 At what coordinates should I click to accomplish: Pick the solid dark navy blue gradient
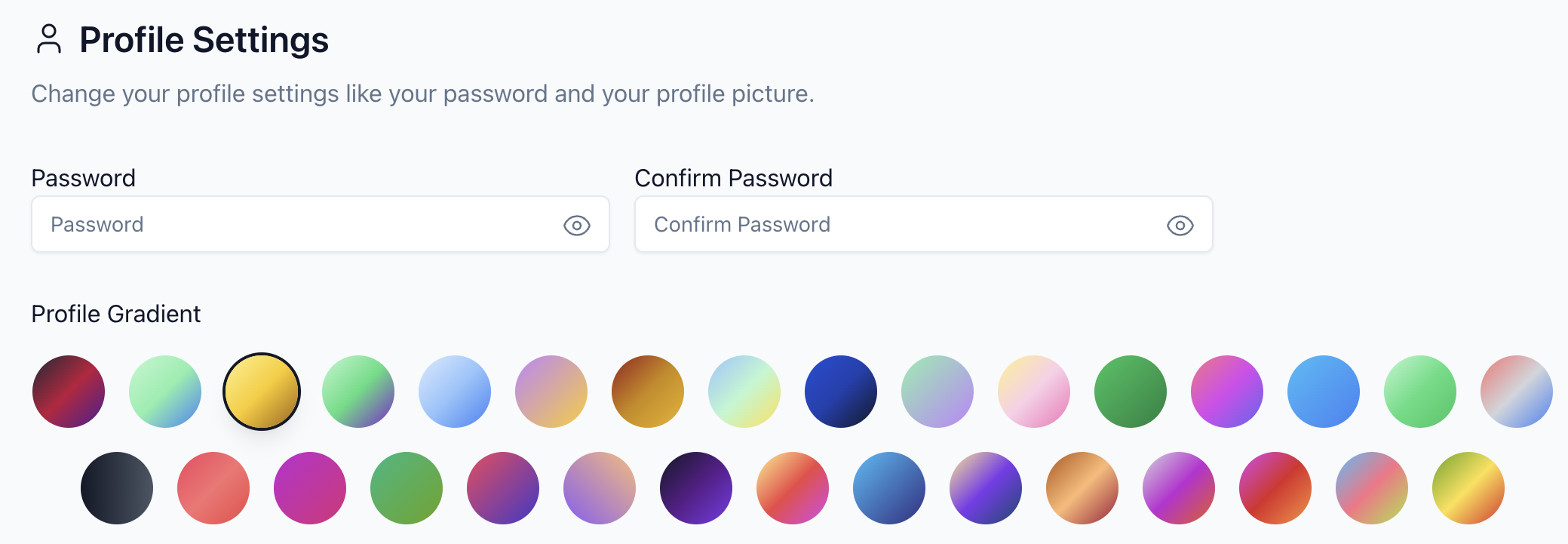(x=841, y=392)
